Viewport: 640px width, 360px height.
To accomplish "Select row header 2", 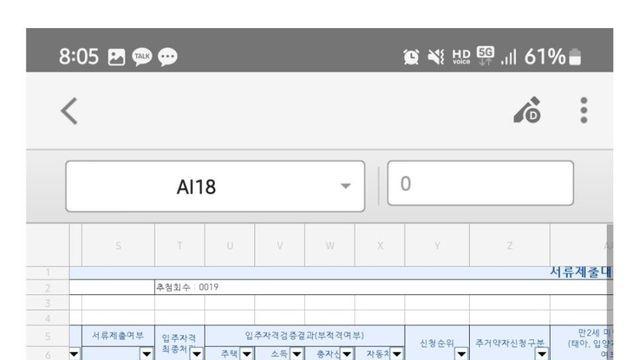I will (48, 287).
